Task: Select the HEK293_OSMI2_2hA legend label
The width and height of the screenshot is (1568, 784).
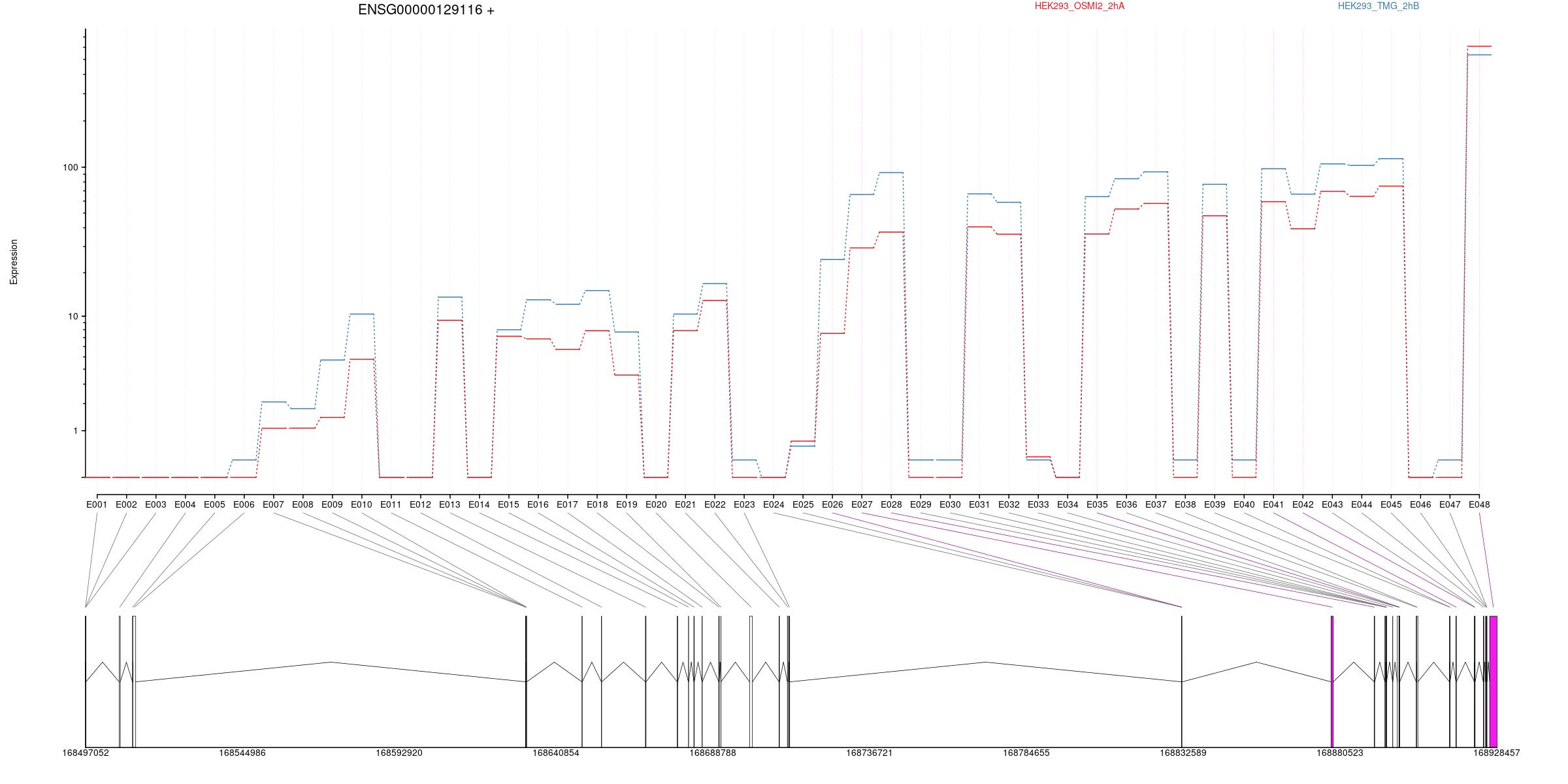Action: [x=1079, y=6]
